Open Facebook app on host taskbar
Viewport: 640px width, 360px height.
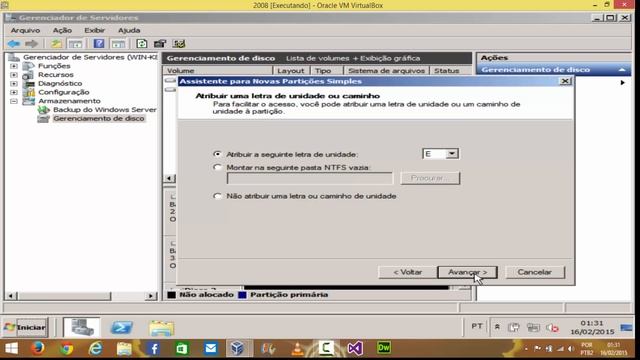[154, 348]
